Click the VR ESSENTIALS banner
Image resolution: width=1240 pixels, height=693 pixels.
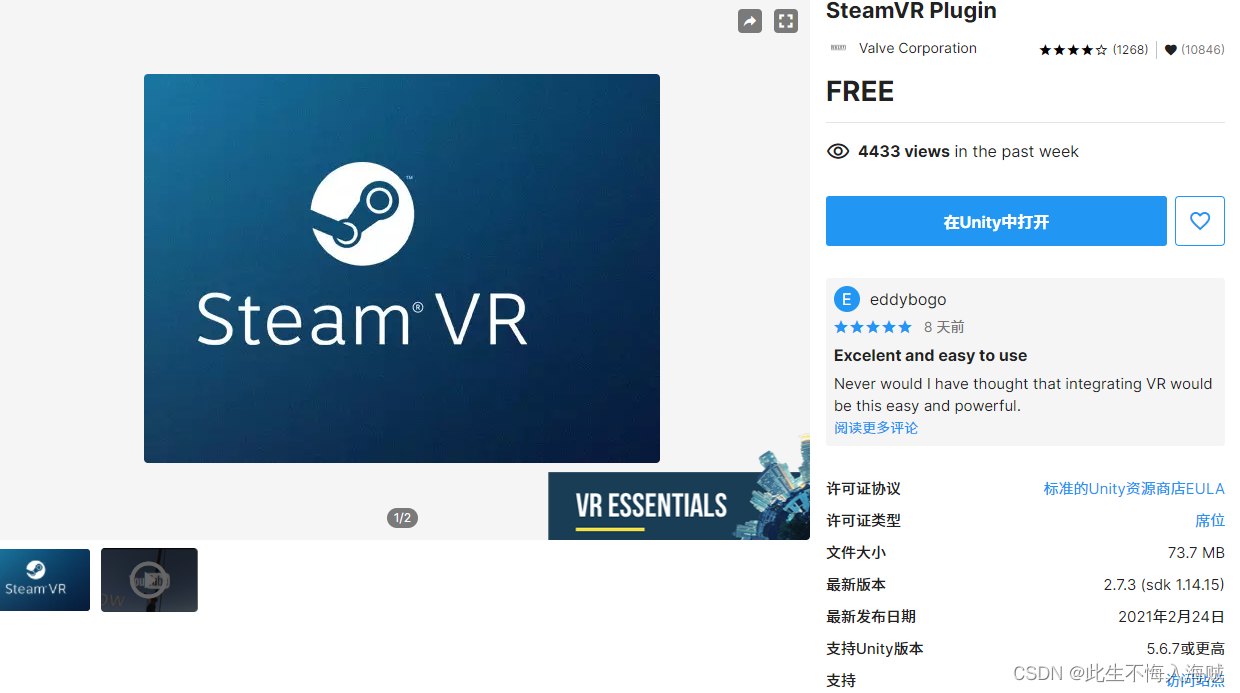tap(679, 506)
